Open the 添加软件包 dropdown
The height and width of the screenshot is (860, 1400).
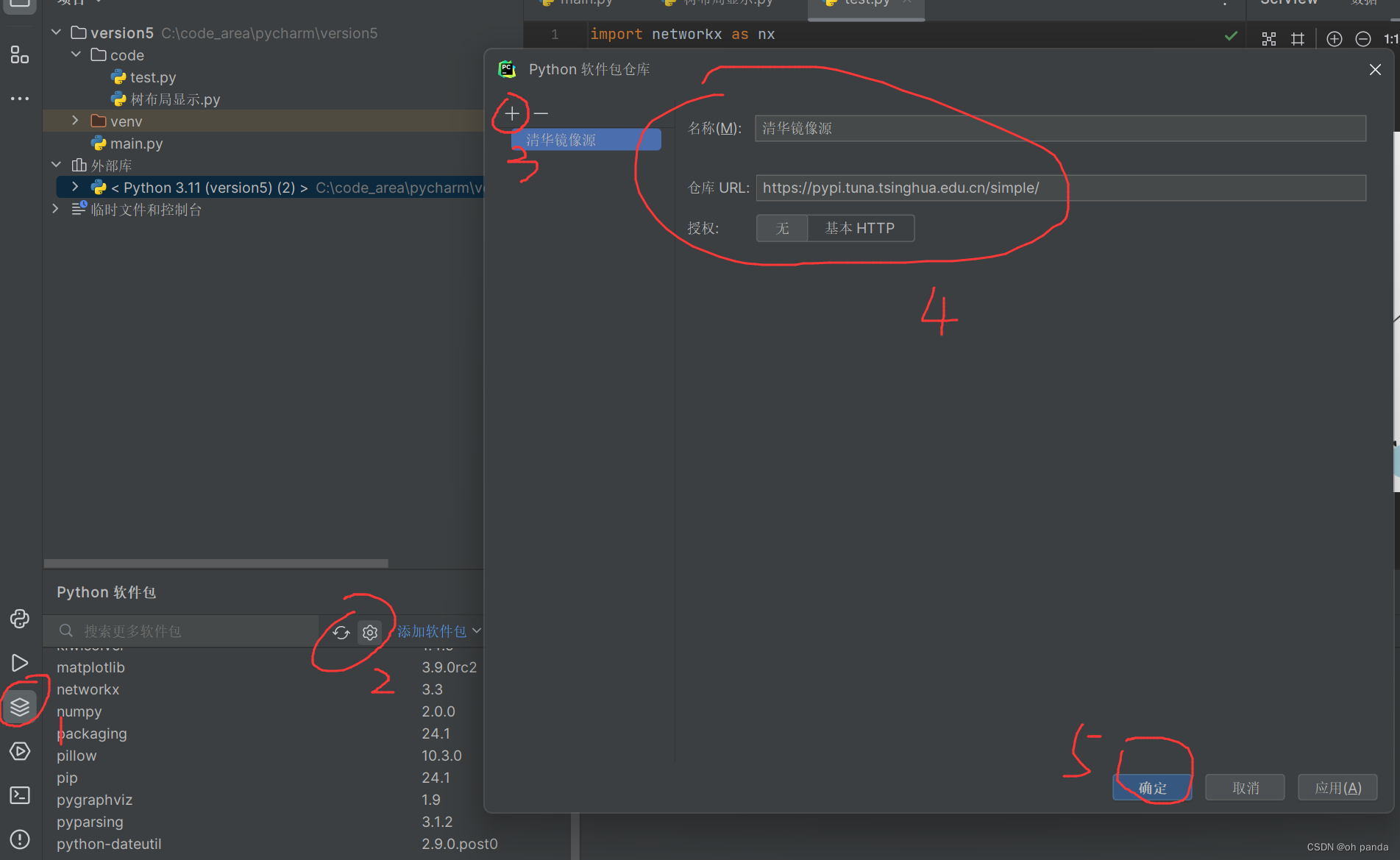click(439, 631)
